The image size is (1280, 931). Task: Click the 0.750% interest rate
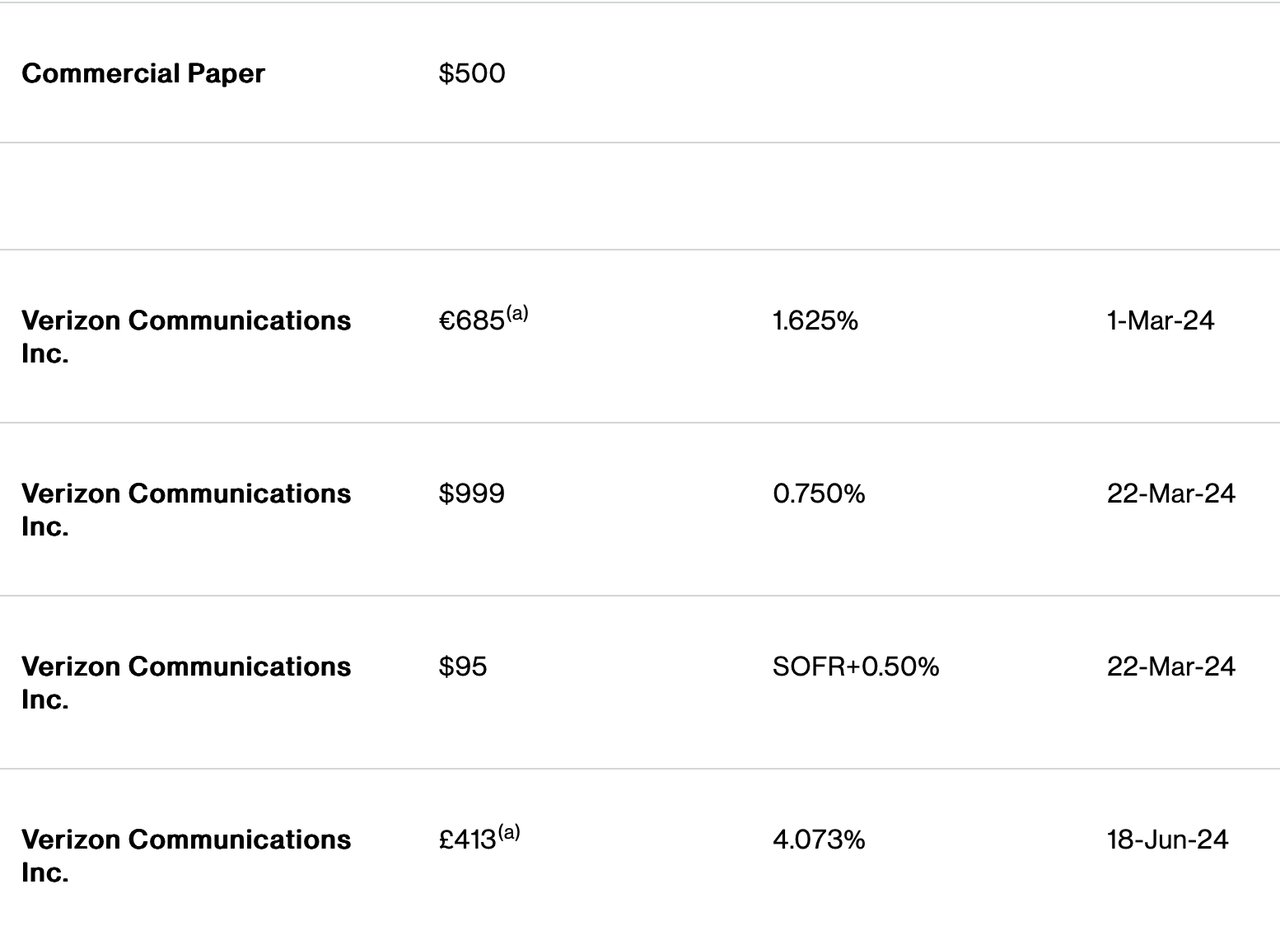pos(819,494)
